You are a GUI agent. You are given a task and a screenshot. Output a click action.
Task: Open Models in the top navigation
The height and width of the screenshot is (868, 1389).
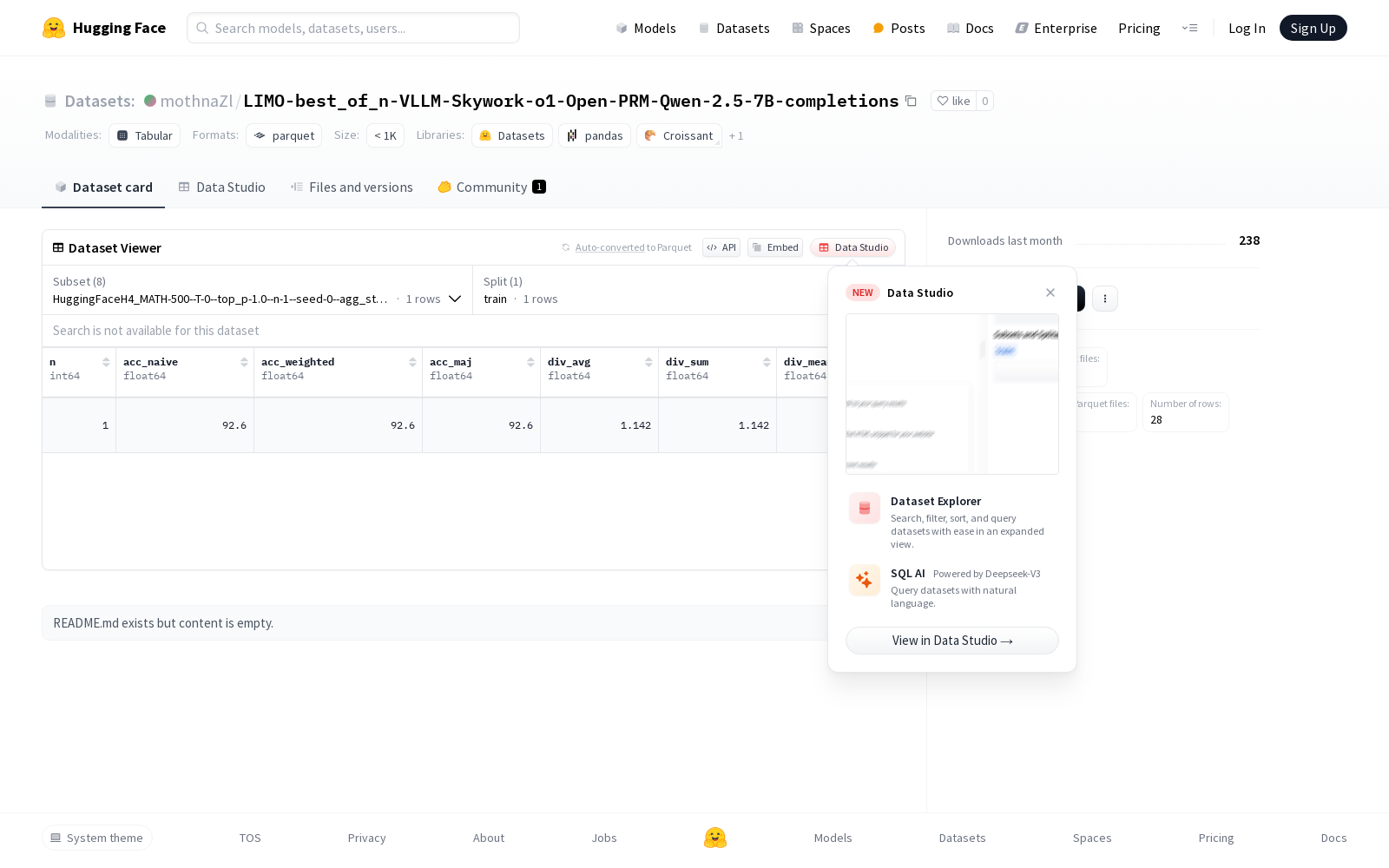[x=646, y=28]
